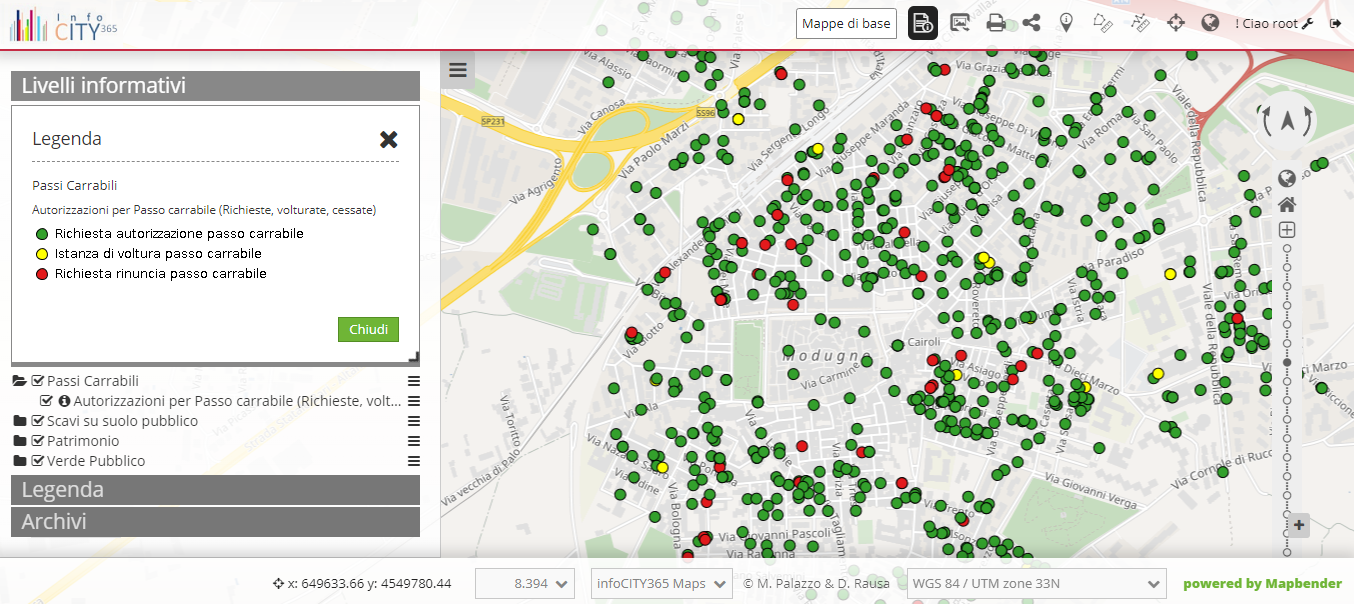
Task: Uncheck the Verde Pubblico checkbox
Action: pyautogui.click(x=38, y=461)
